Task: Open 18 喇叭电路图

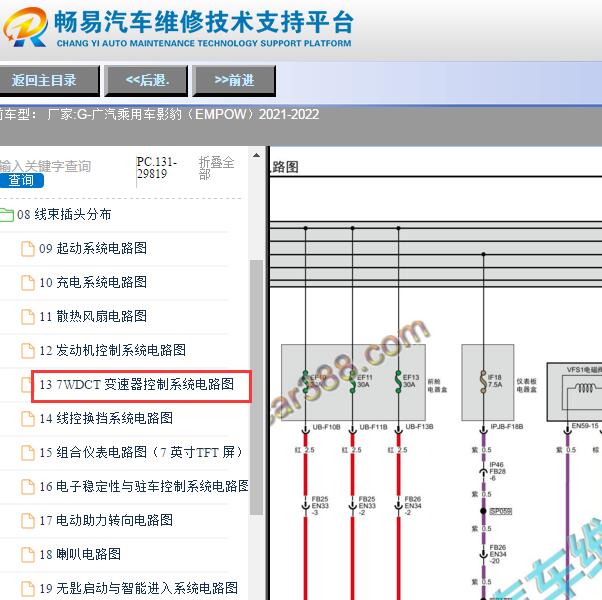Action: [80, 554]
